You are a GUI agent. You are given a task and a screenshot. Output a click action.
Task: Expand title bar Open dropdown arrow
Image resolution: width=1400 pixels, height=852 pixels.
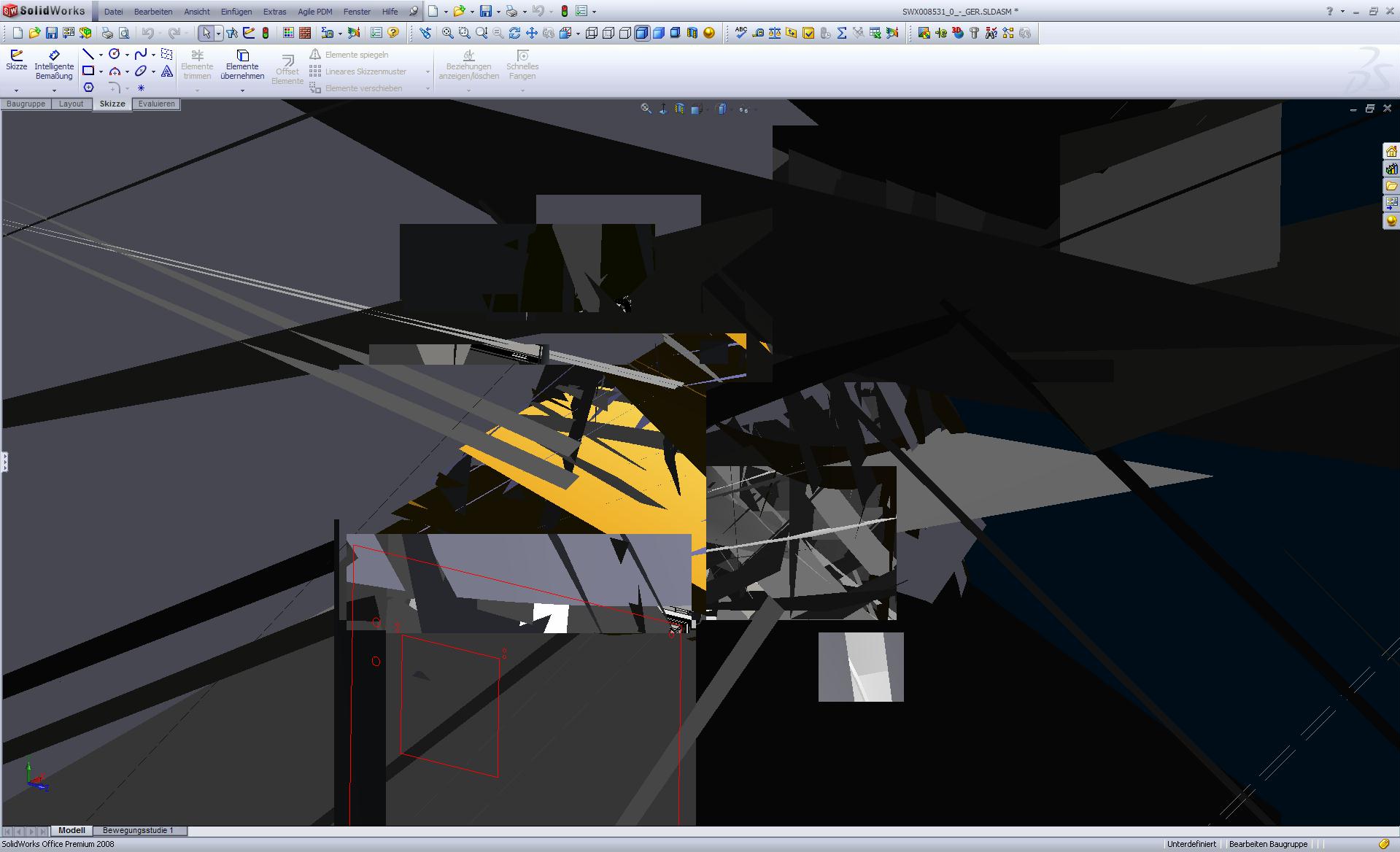click(472, 12)
